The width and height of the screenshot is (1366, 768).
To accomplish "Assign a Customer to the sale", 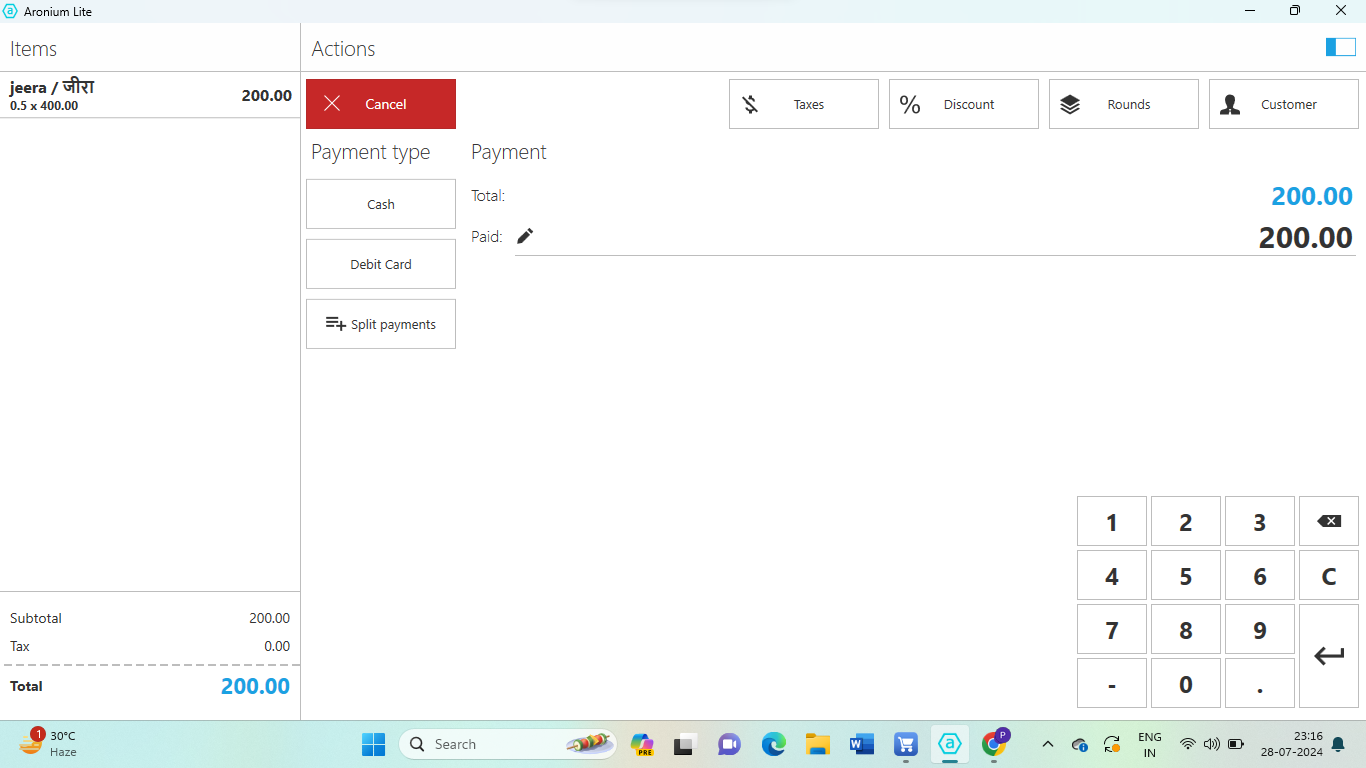I will point(1284,104).
